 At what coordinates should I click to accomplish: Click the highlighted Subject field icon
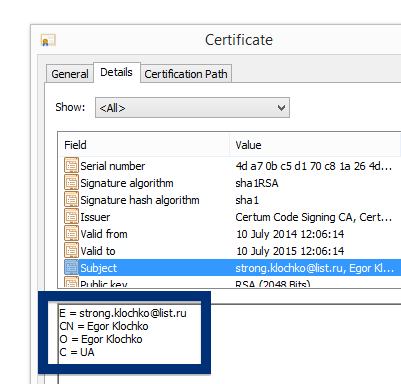pos(71,268)
